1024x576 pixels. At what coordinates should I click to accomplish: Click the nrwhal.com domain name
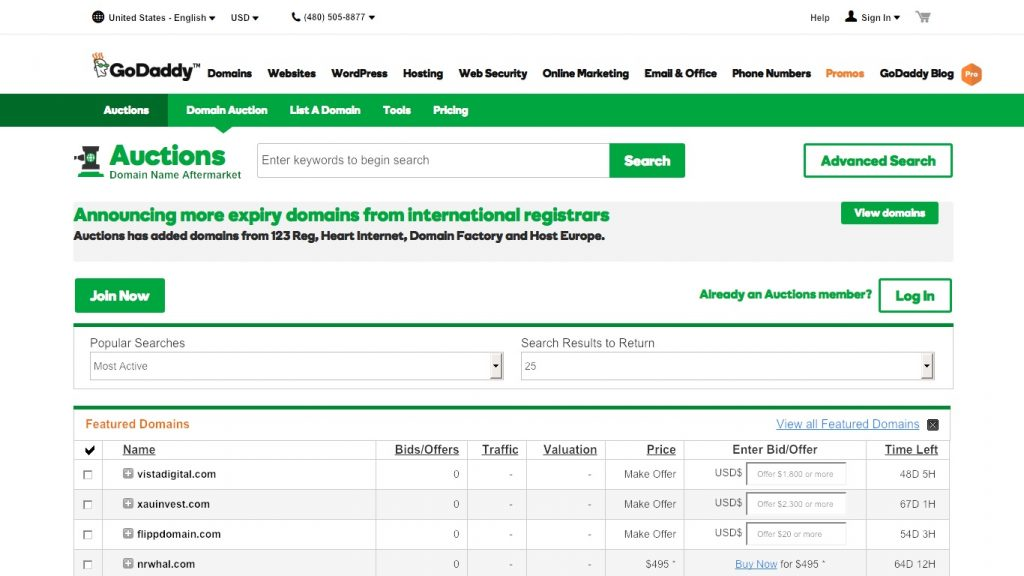click(166, 564)
